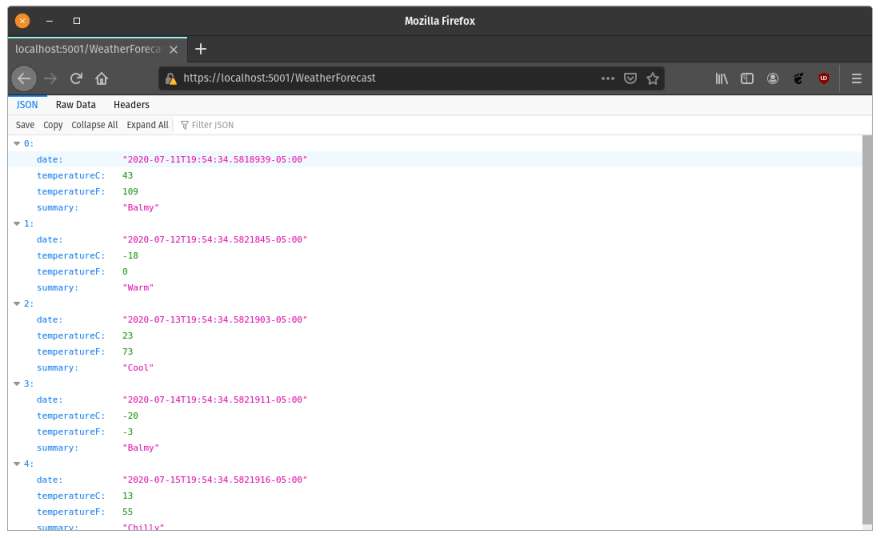Click temperatureC value 43
880x538 pixels.
tap(128, 176)
